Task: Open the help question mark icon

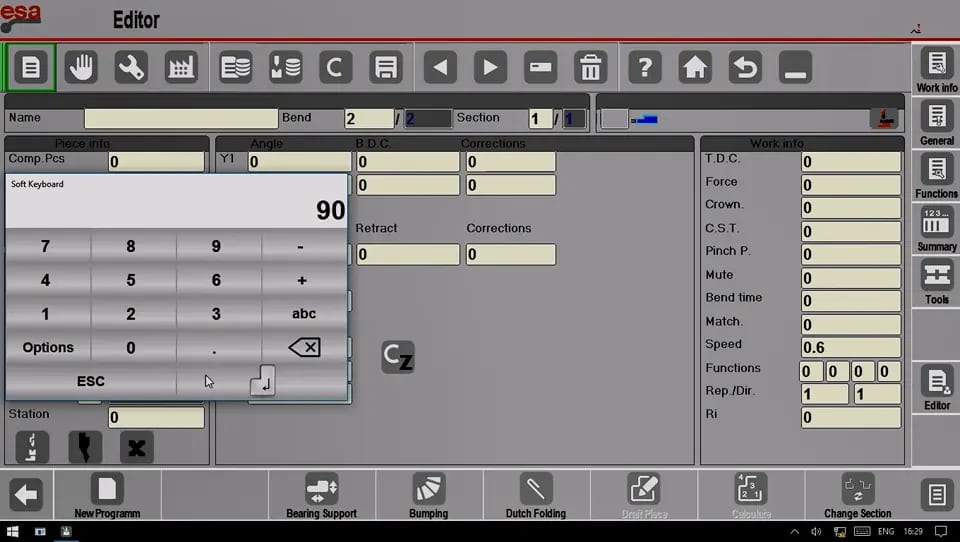Action: (x=645, y=67)
